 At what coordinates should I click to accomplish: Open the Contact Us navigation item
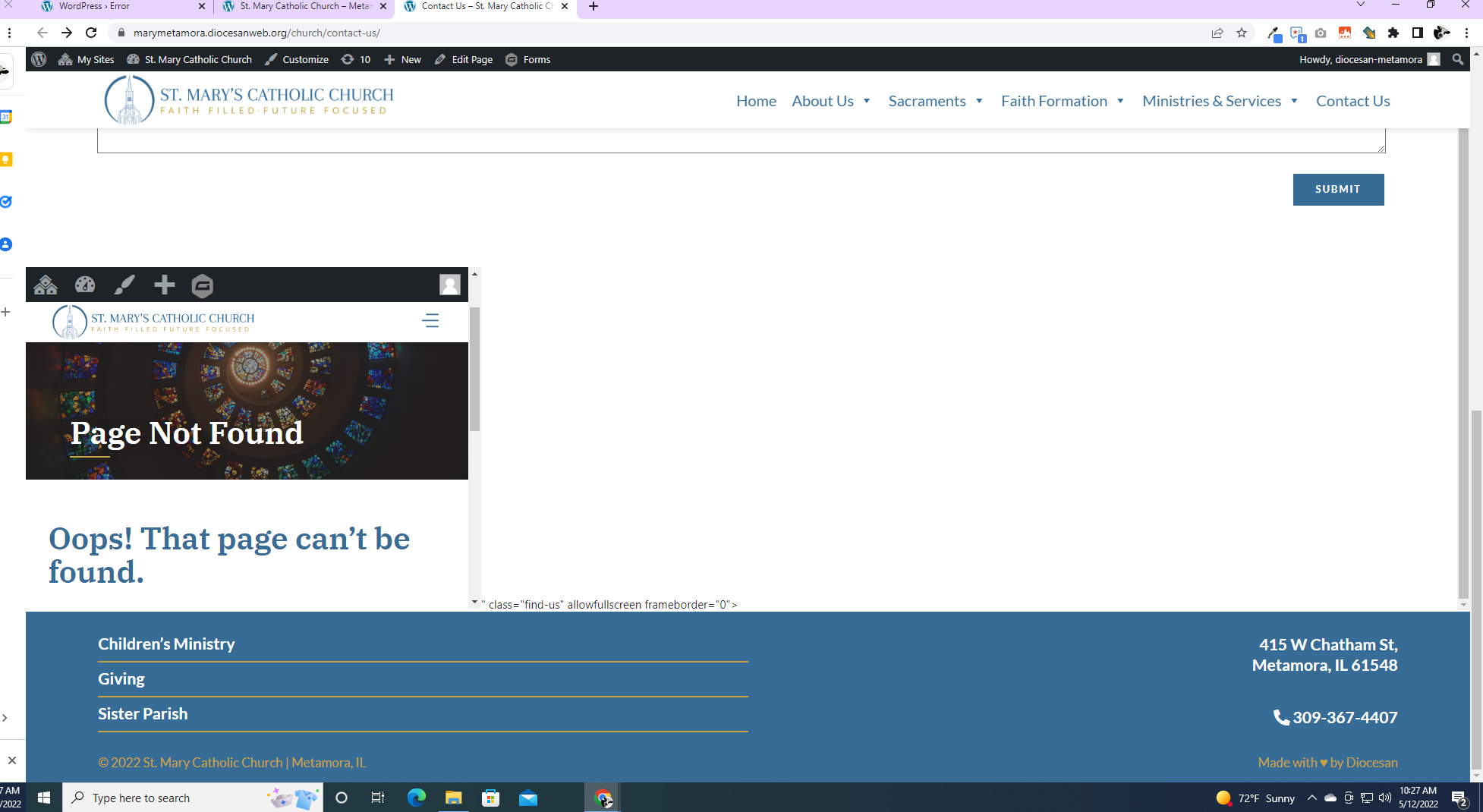(1352, 101)
